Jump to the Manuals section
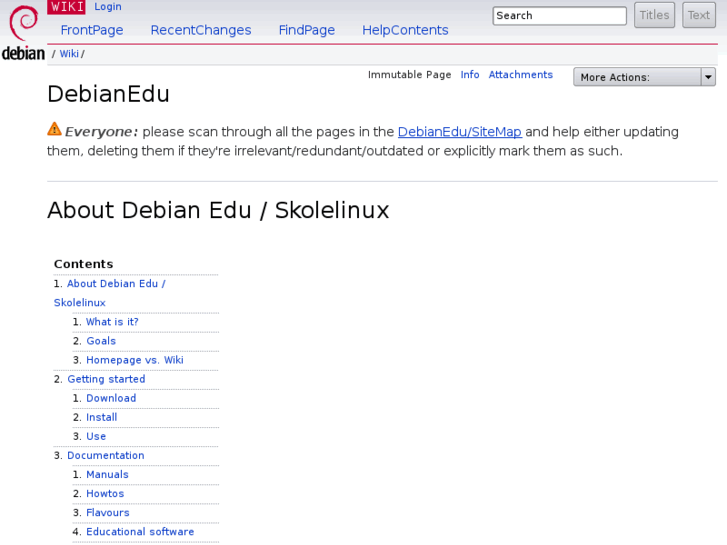This screenshot has height=545, width=727. (107, 474)
